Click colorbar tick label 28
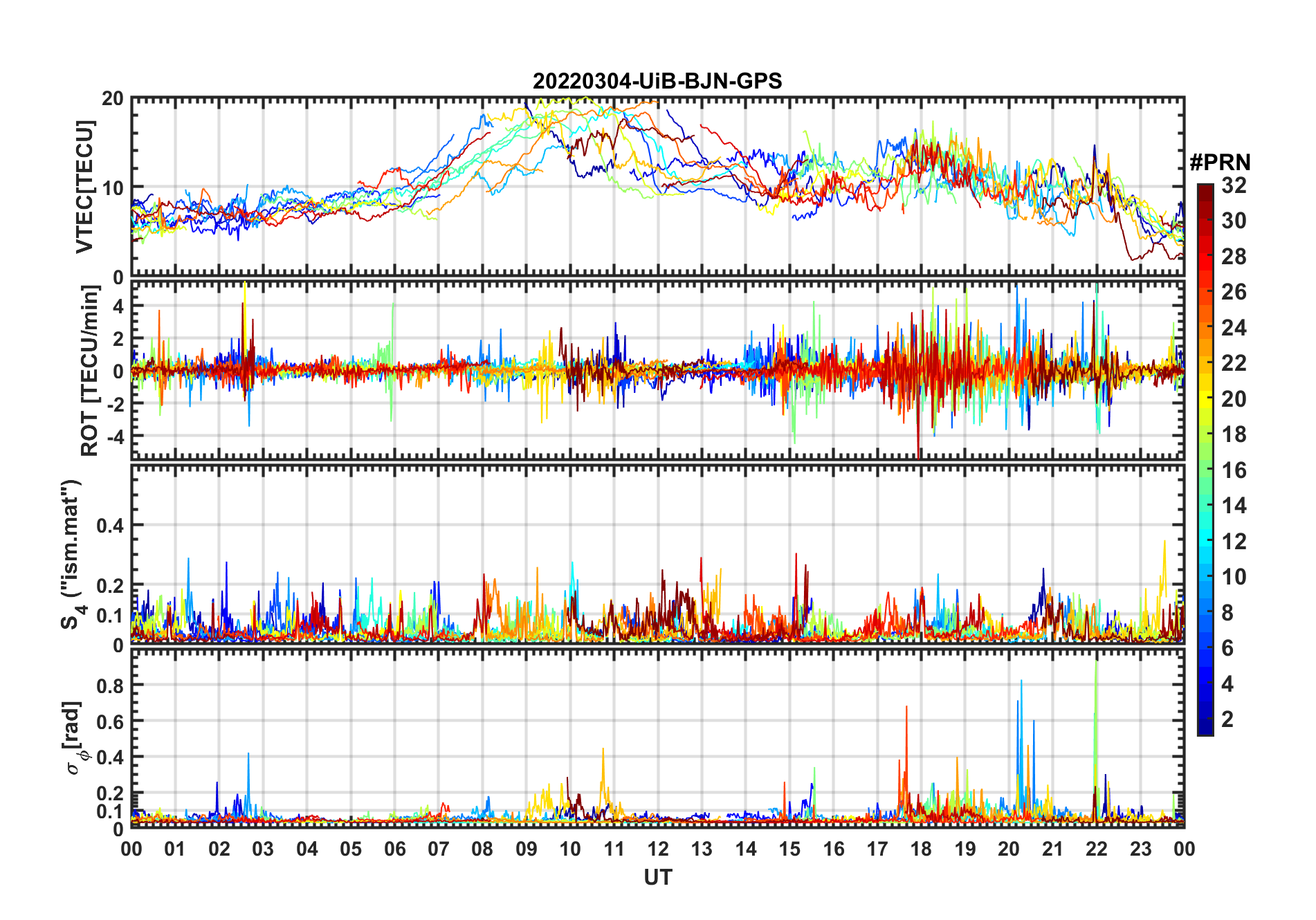This screenshot has width=1316, height=920. (x=1234, y=256)
